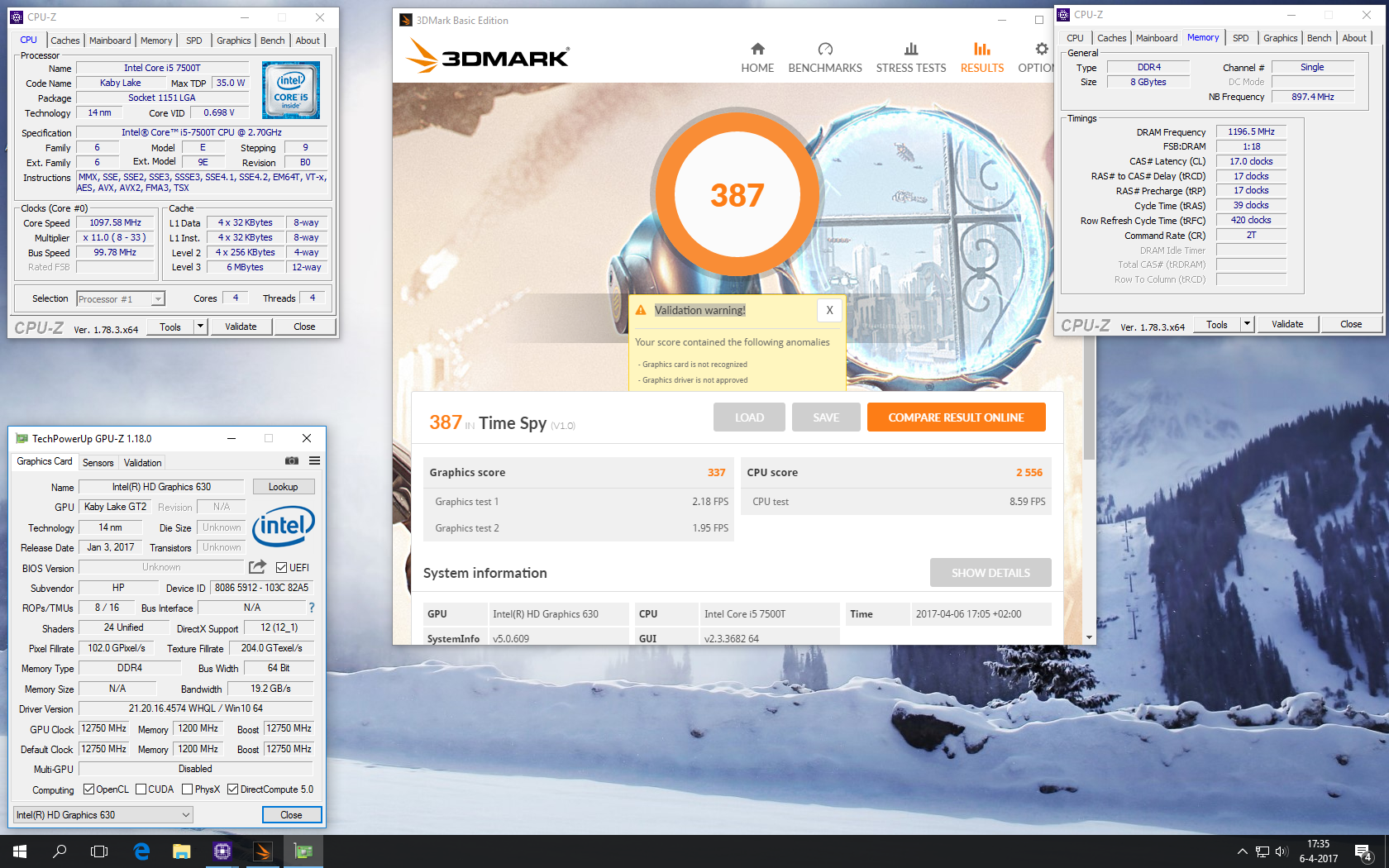
Task: Open 3DMark BENCHMARKS section
Action: click(x=825, y=58)
